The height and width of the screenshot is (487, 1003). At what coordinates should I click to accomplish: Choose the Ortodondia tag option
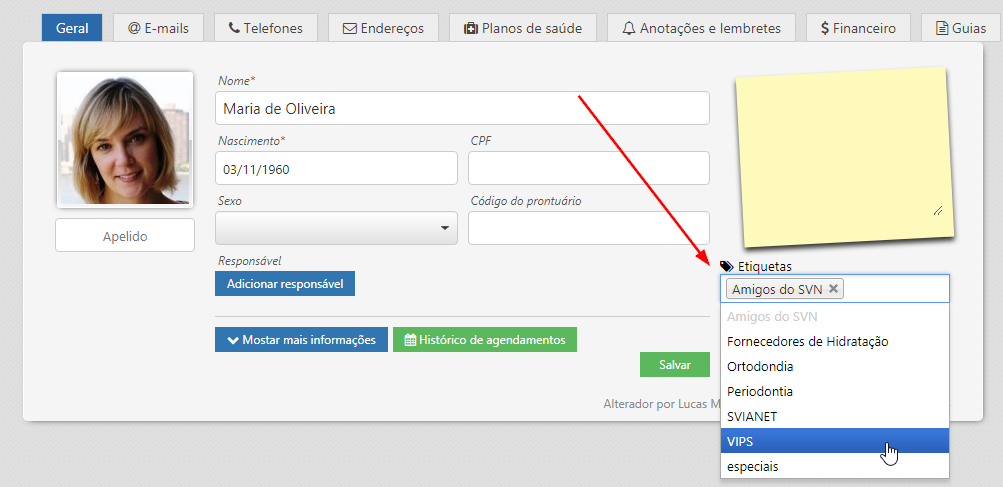[x=834, y=367]
